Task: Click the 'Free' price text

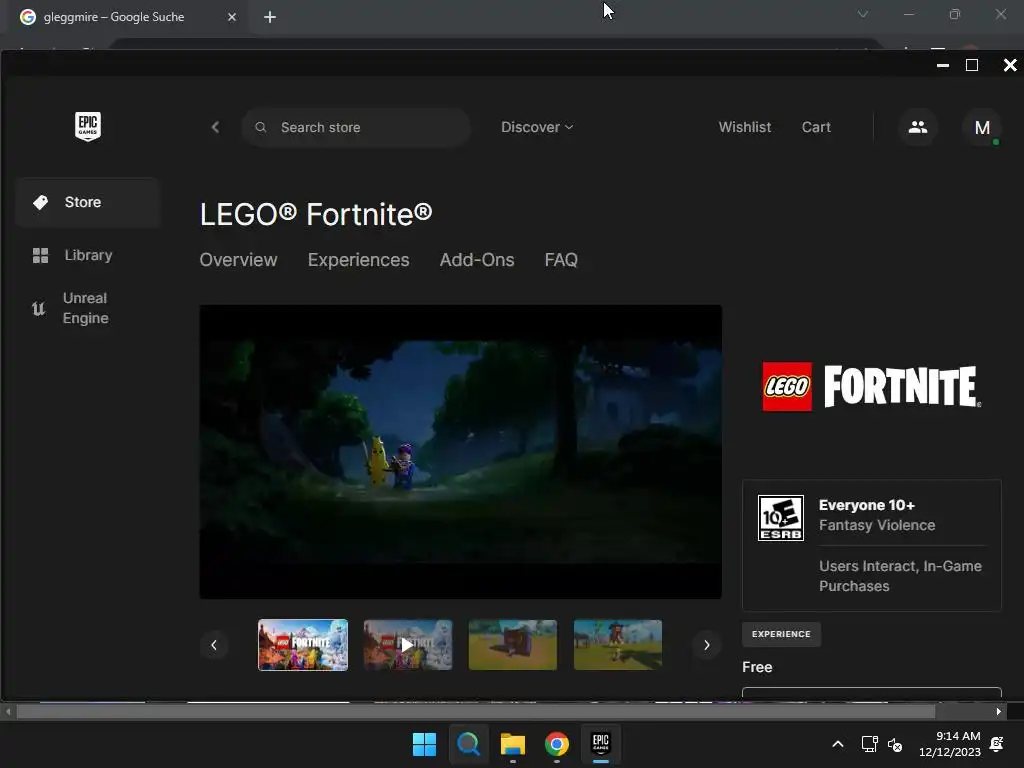Action: point(757,667)
